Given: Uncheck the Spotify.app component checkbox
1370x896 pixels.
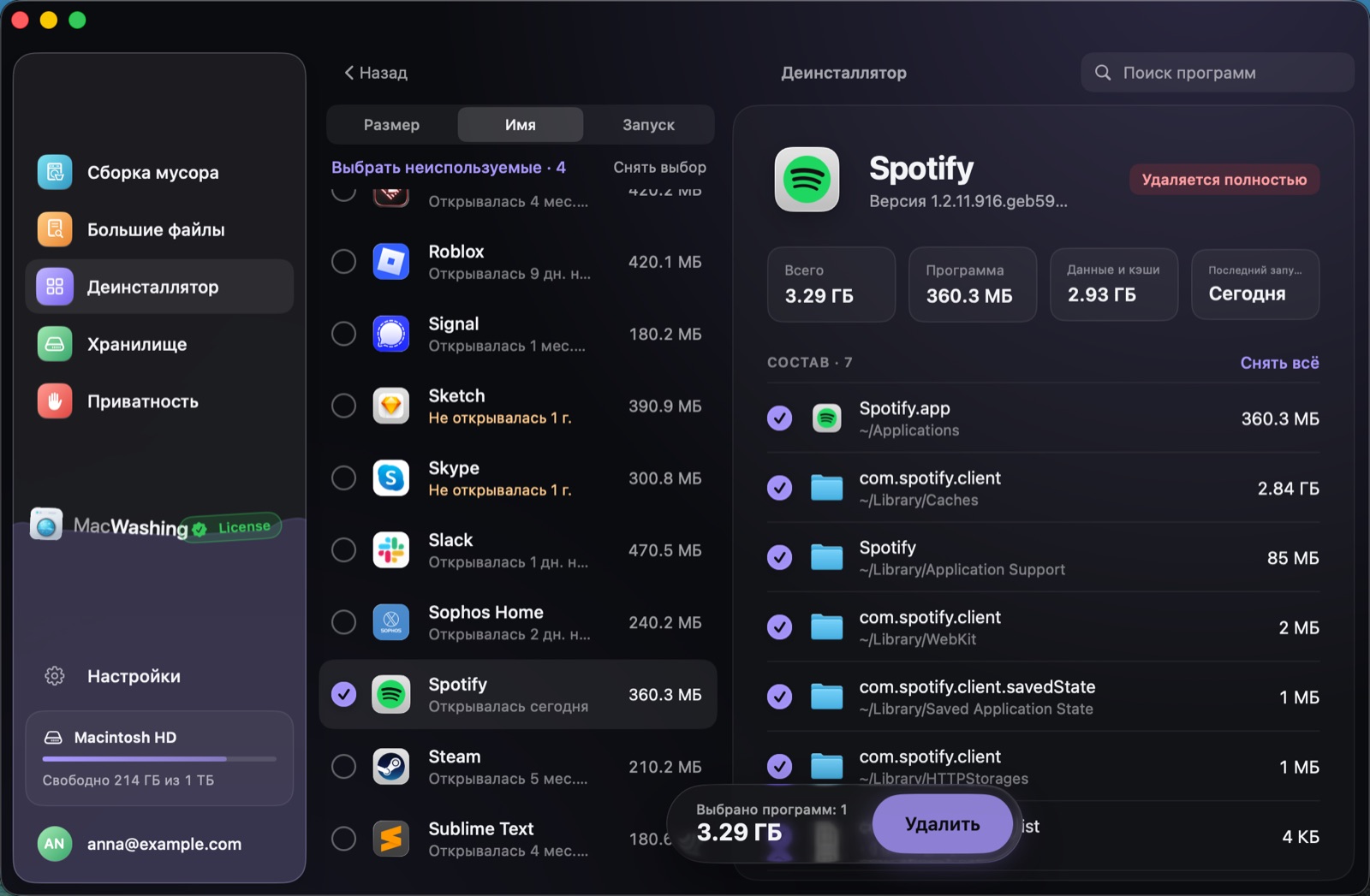Looking at the screenshot, I should click(x=779, y=418).
